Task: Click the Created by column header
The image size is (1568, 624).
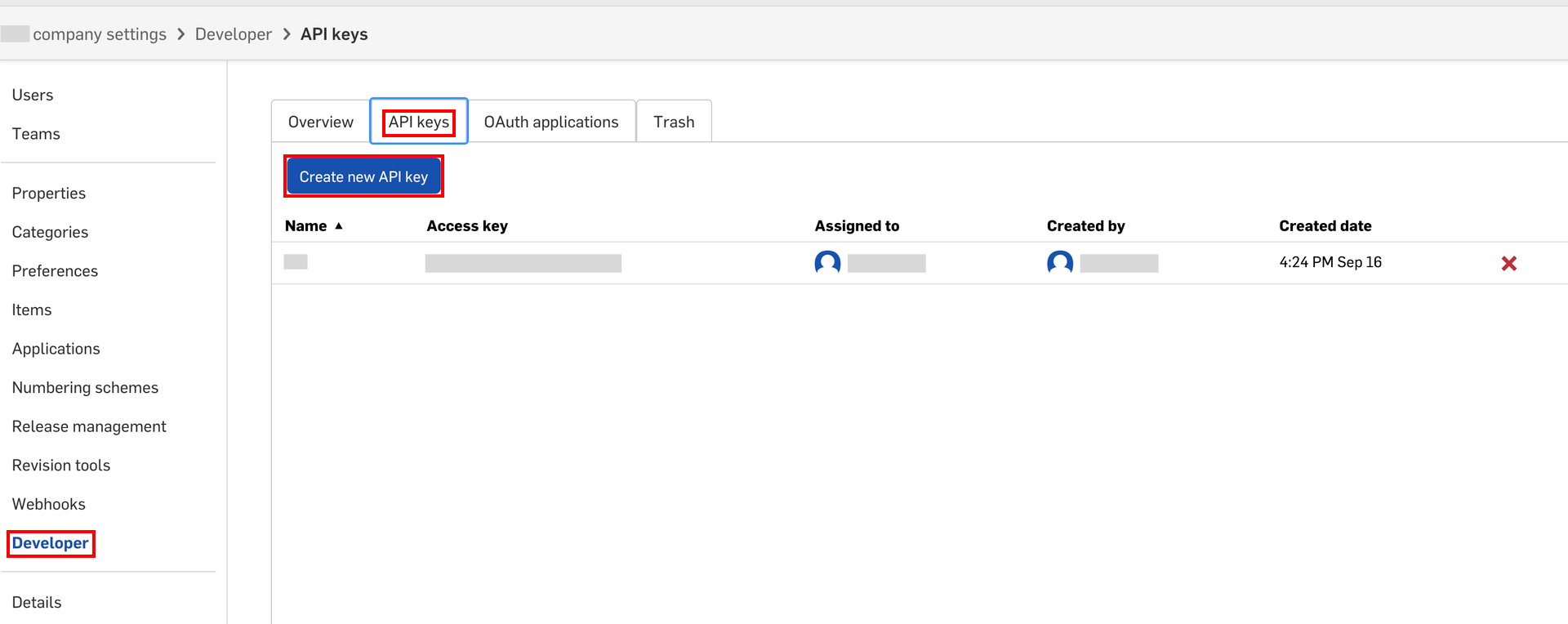Action: [x=1085, y=226]
